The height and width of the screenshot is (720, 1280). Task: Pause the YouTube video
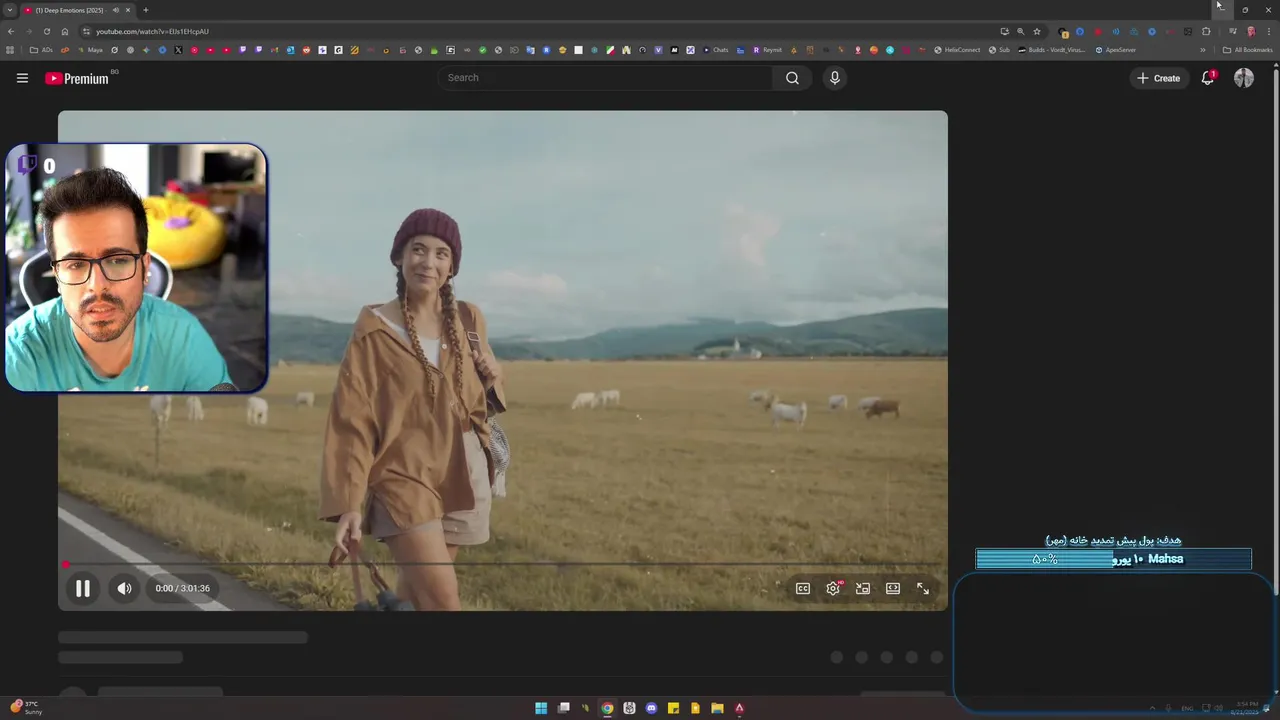pos(83,589)
